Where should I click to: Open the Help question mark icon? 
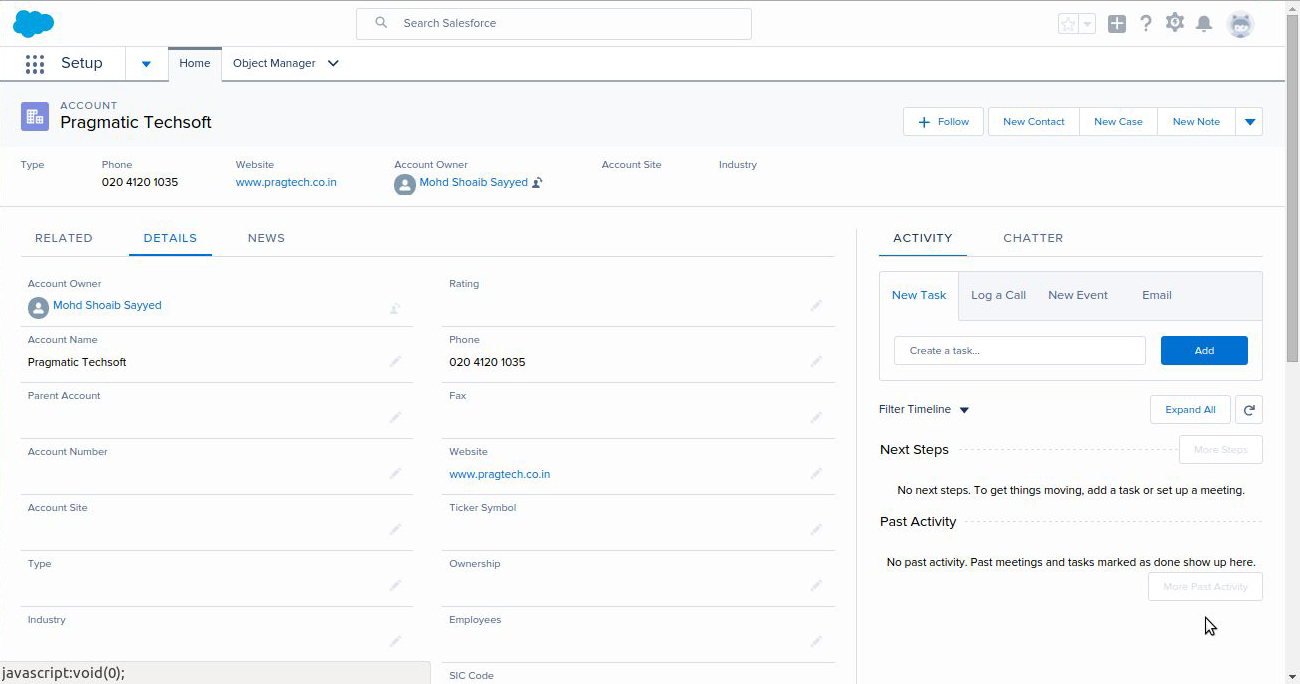pyautogui.click(x=1146, y=24)
